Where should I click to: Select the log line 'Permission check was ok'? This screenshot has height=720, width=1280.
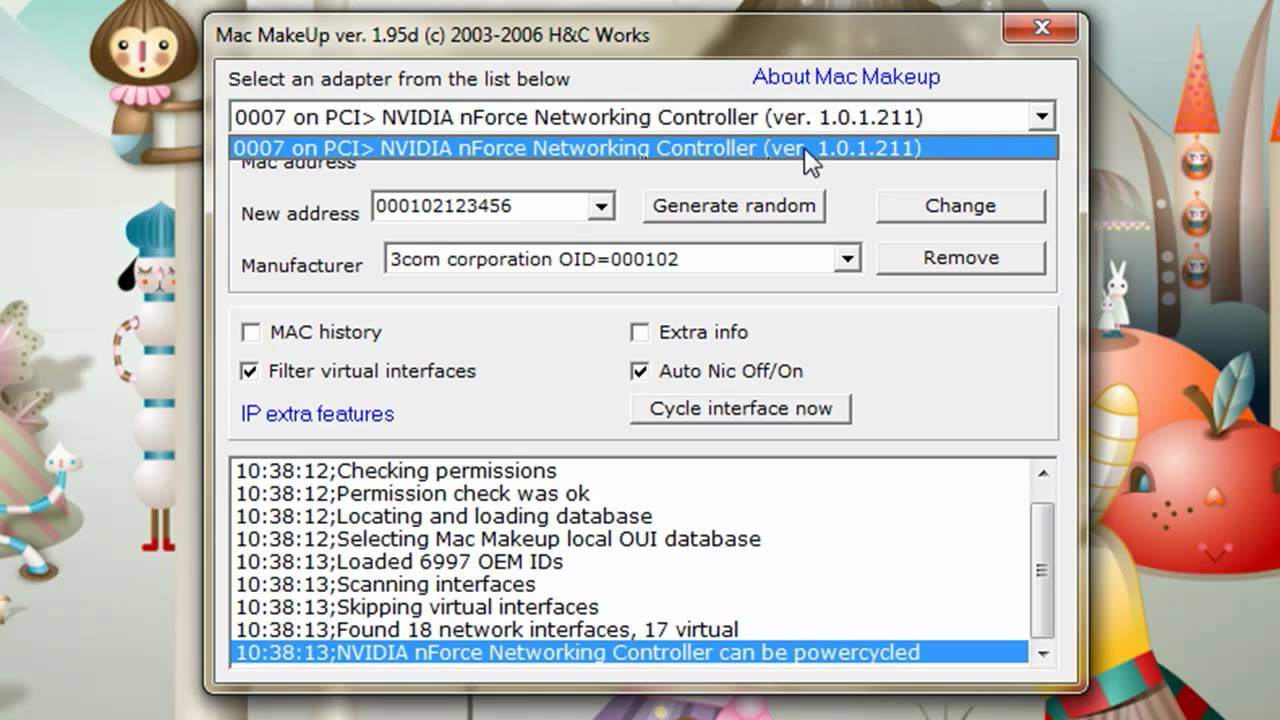(629, 494)
